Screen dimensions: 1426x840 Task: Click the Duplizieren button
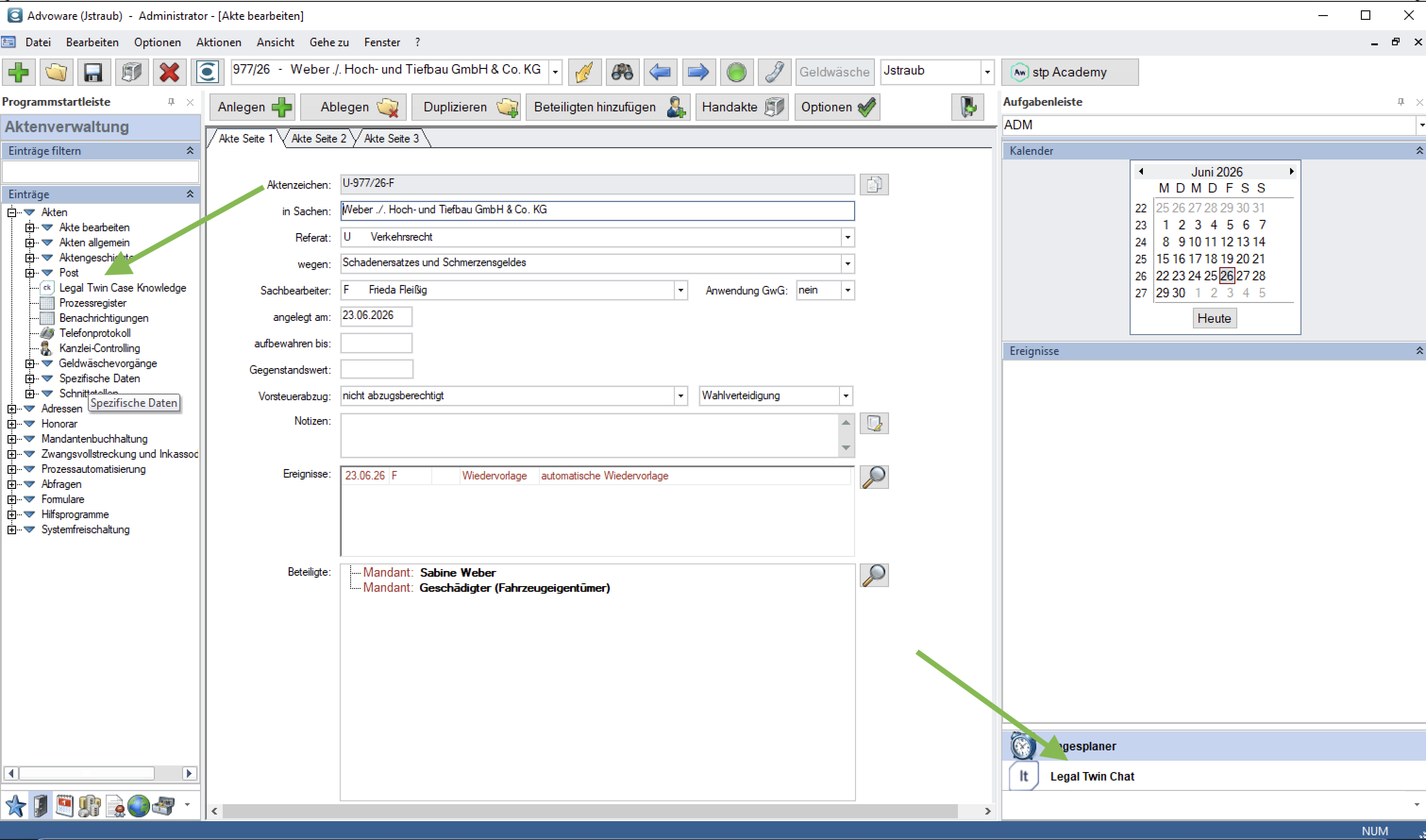click(x=466, y=107)
